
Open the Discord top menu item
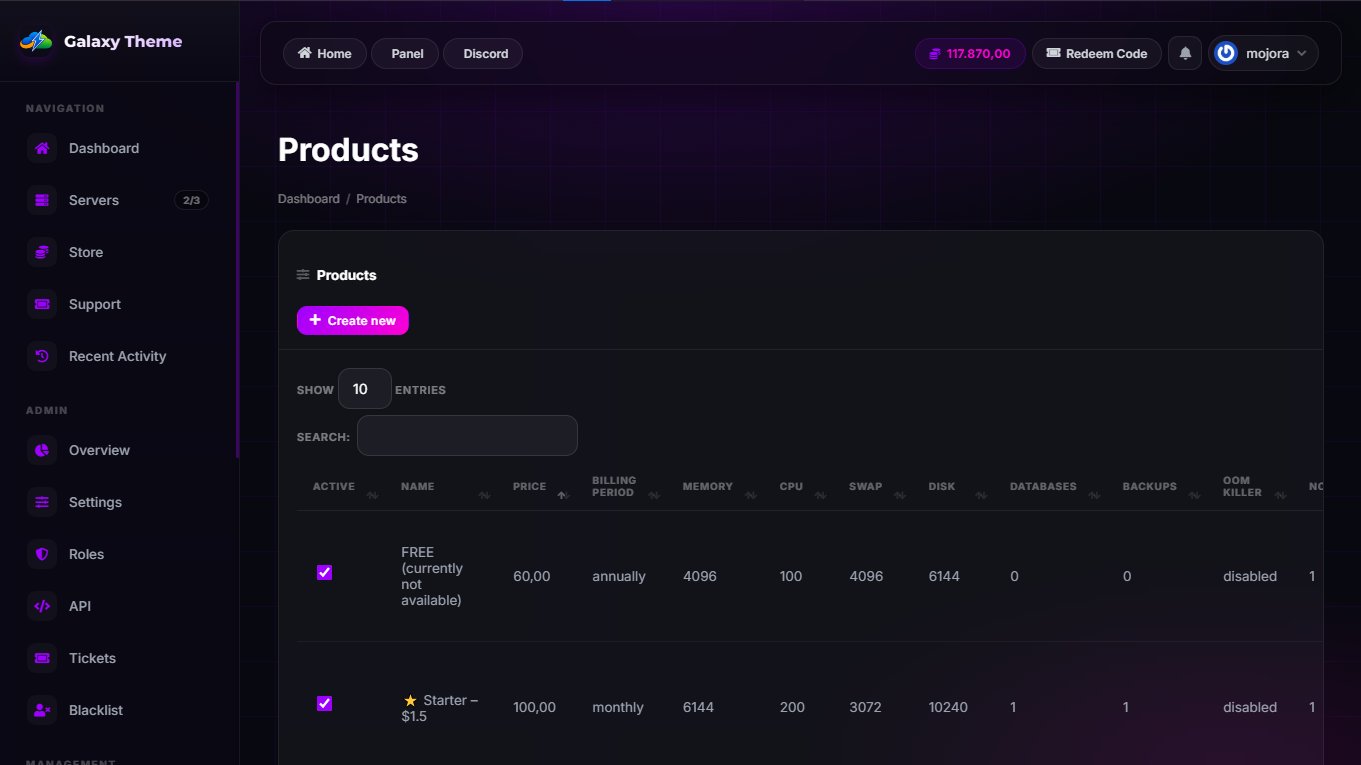pos(483,54)
